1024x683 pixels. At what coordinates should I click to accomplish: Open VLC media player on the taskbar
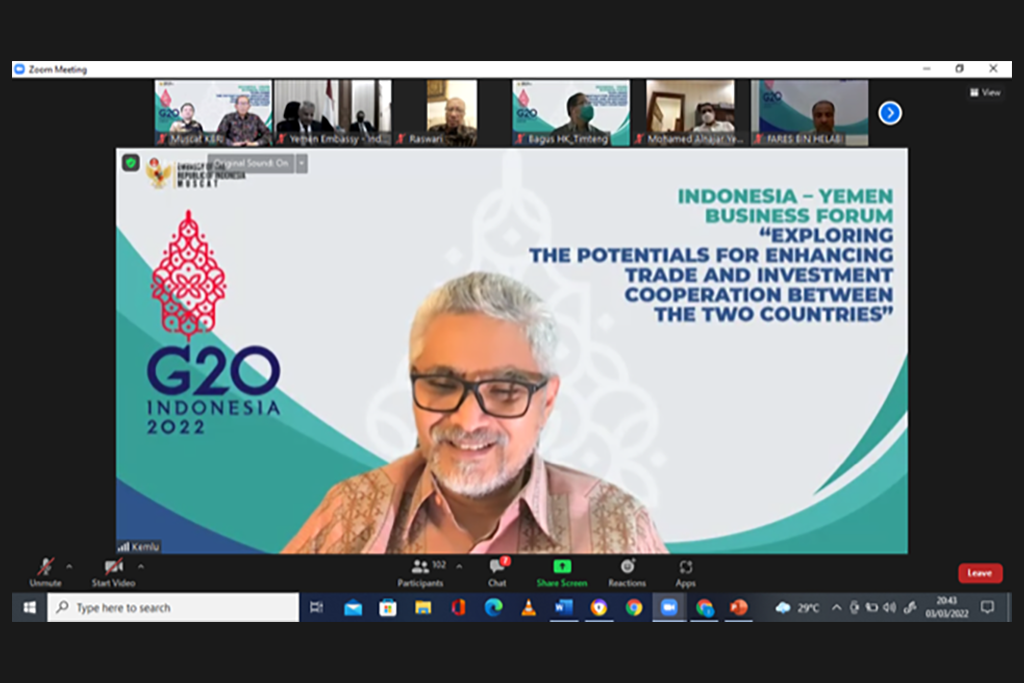coord(529,608)
